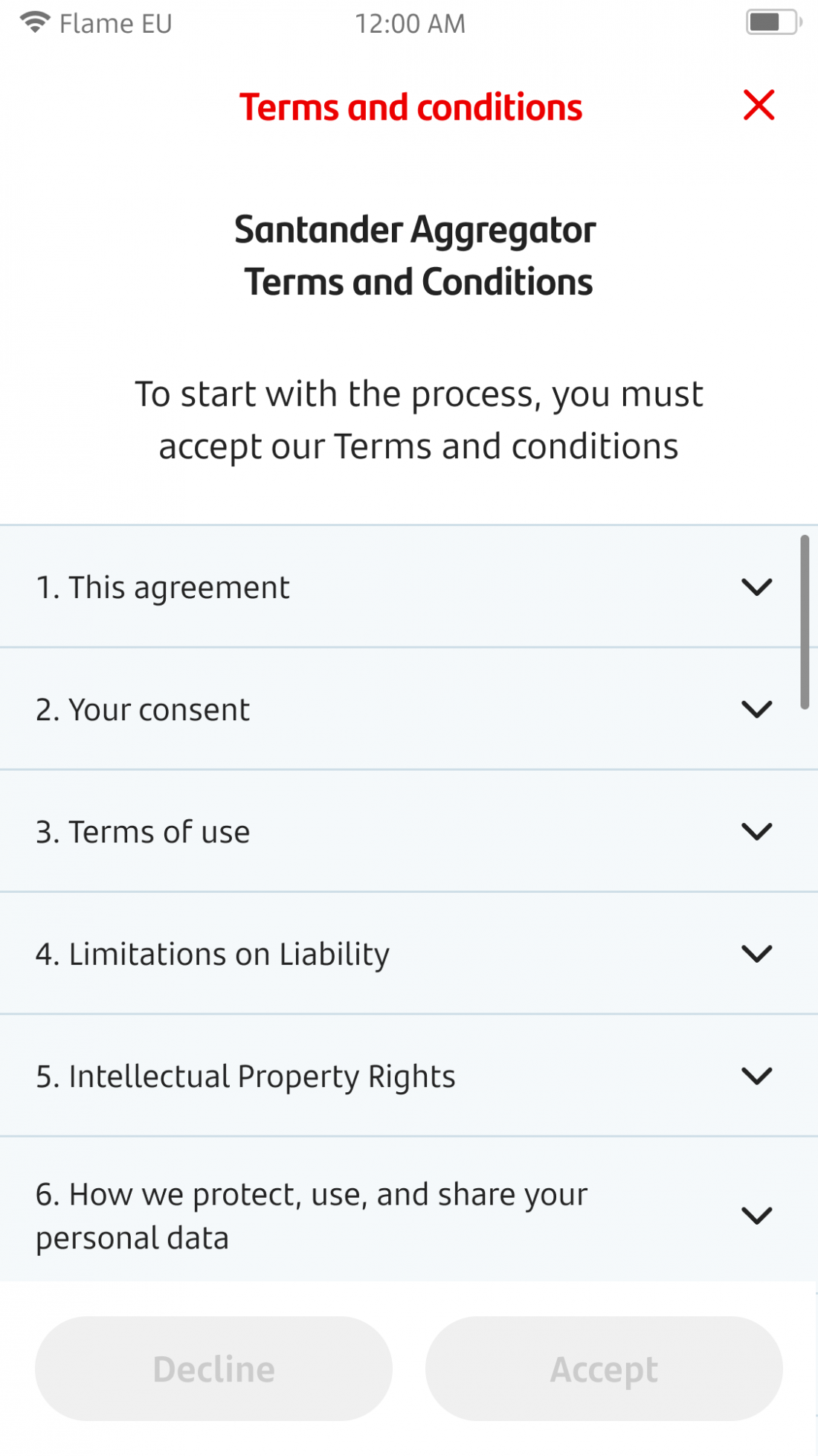Select the '2. Your consent' label

[x=143, y=710]
